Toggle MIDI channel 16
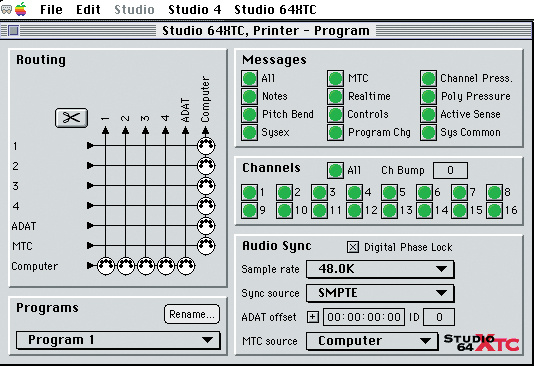534x366 pixels. pyautogui.click(x=494, y=210)
